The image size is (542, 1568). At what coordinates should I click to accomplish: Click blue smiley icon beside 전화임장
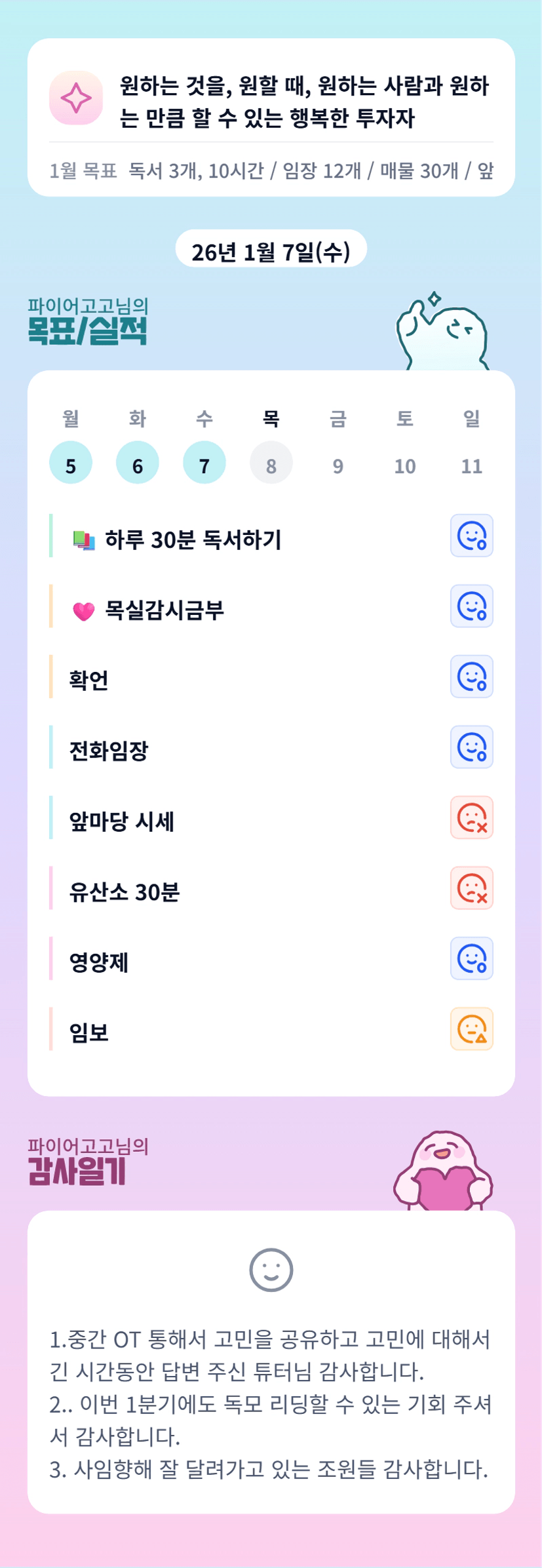[471, 747]
